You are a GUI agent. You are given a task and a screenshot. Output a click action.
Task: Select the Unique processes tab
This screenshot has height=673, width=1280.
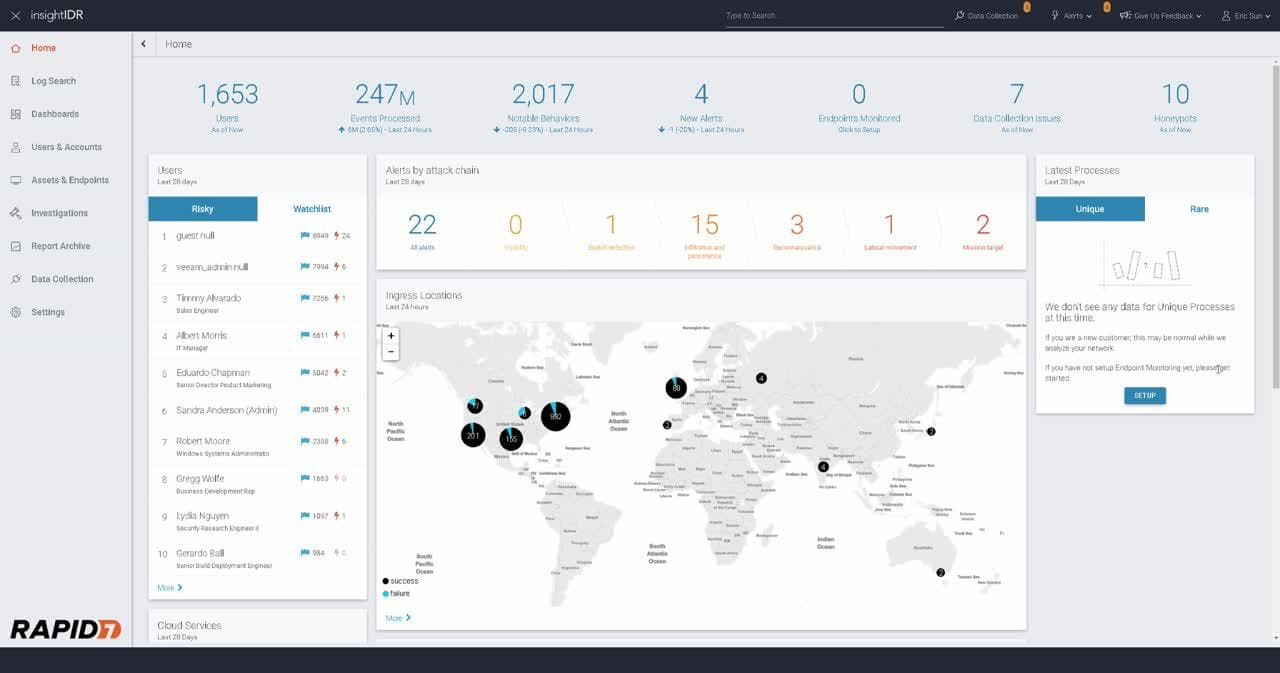tap(1090, 209)
